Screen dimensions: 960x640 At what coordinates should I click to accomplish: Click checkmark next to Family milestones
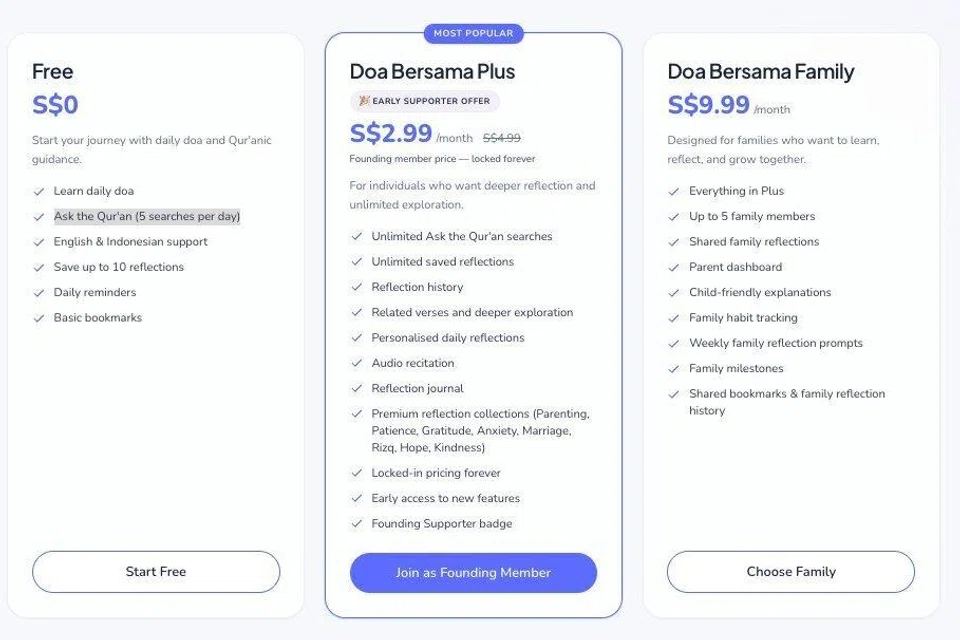coord(674,369)
